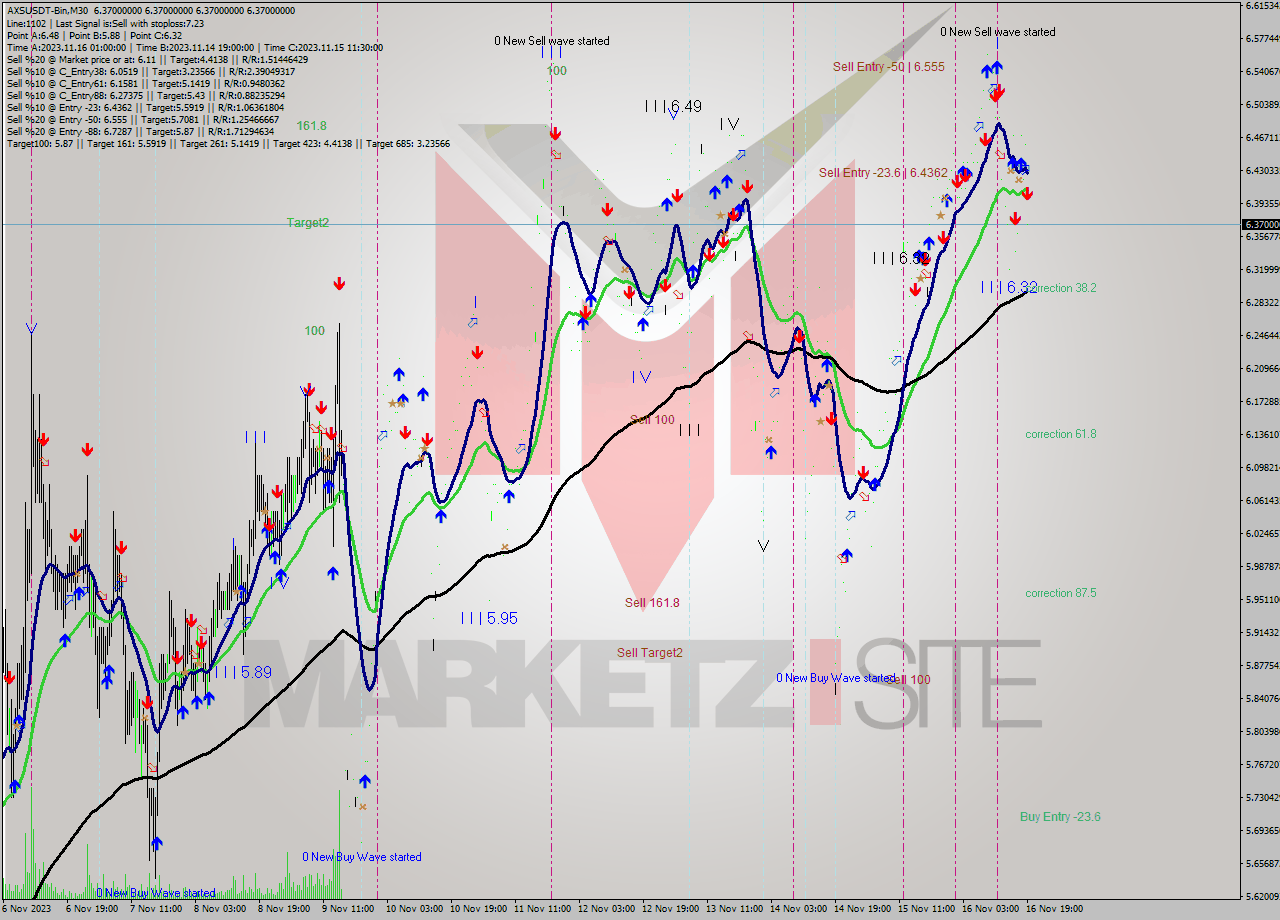The height and width of the screenshot is (920, 1280).
Task: Select the 'Sell %10 @ C_Entry88: 6.27375' line
Action: click(147, 95)
